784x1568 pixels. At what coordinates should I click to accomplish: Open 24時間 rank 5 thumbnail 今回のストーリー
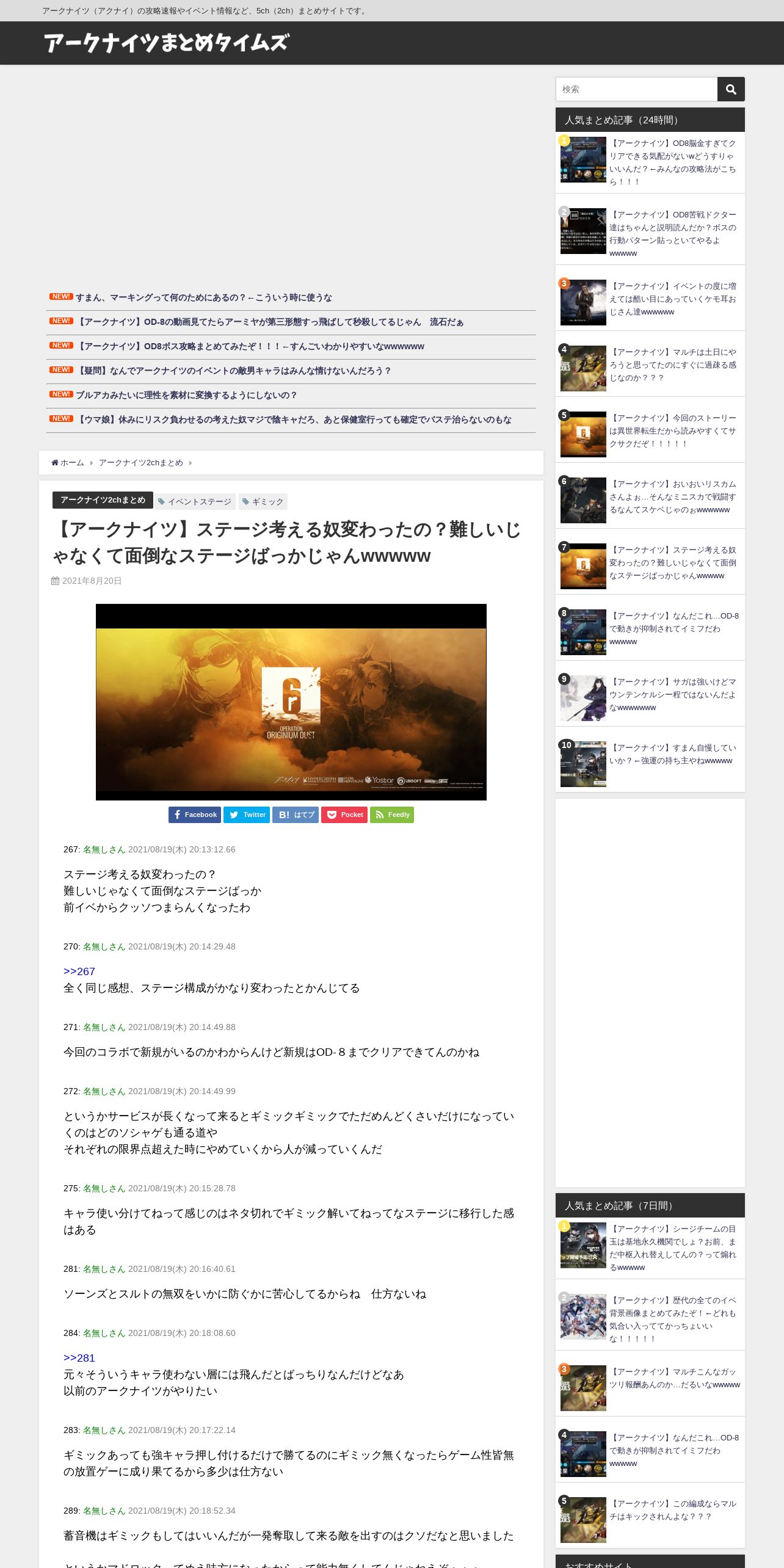click(x=583, y=435)
